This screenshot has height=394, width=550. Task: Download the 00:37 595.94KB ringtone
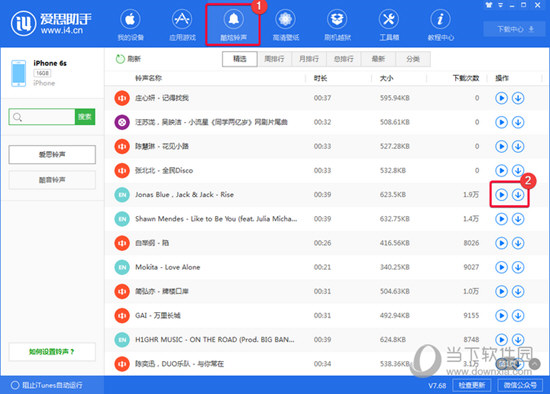518,98
